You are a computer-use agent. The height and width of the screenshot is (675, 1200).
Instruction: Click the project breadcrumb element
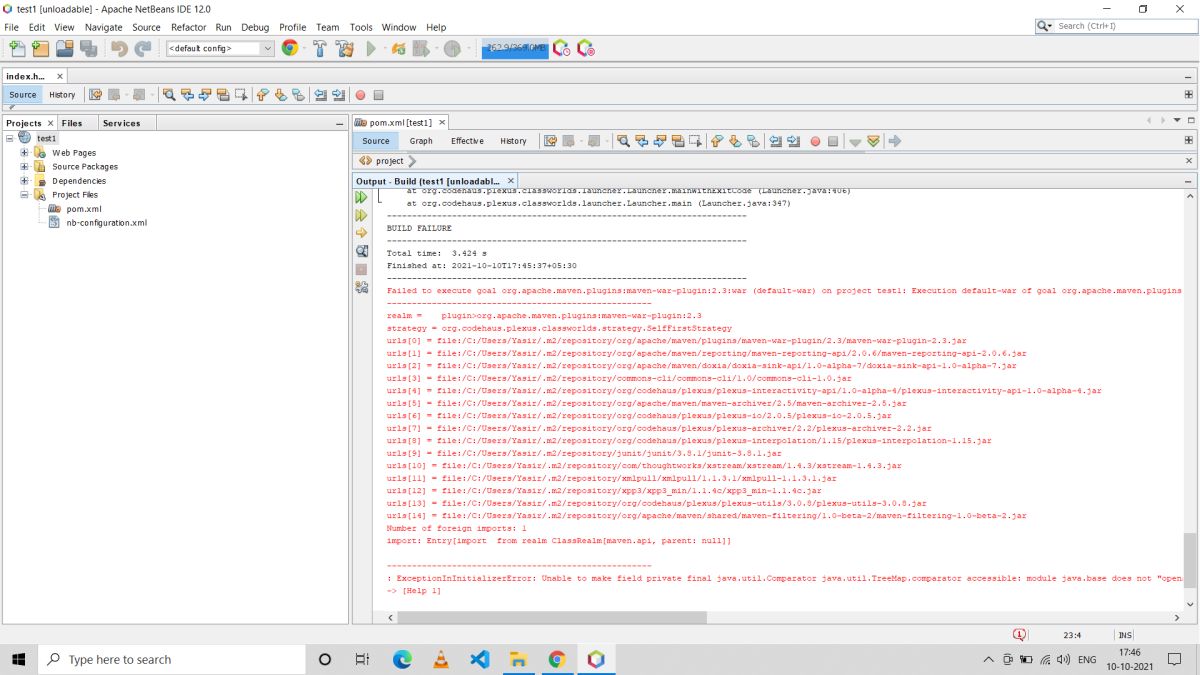(x=390, y=161)
